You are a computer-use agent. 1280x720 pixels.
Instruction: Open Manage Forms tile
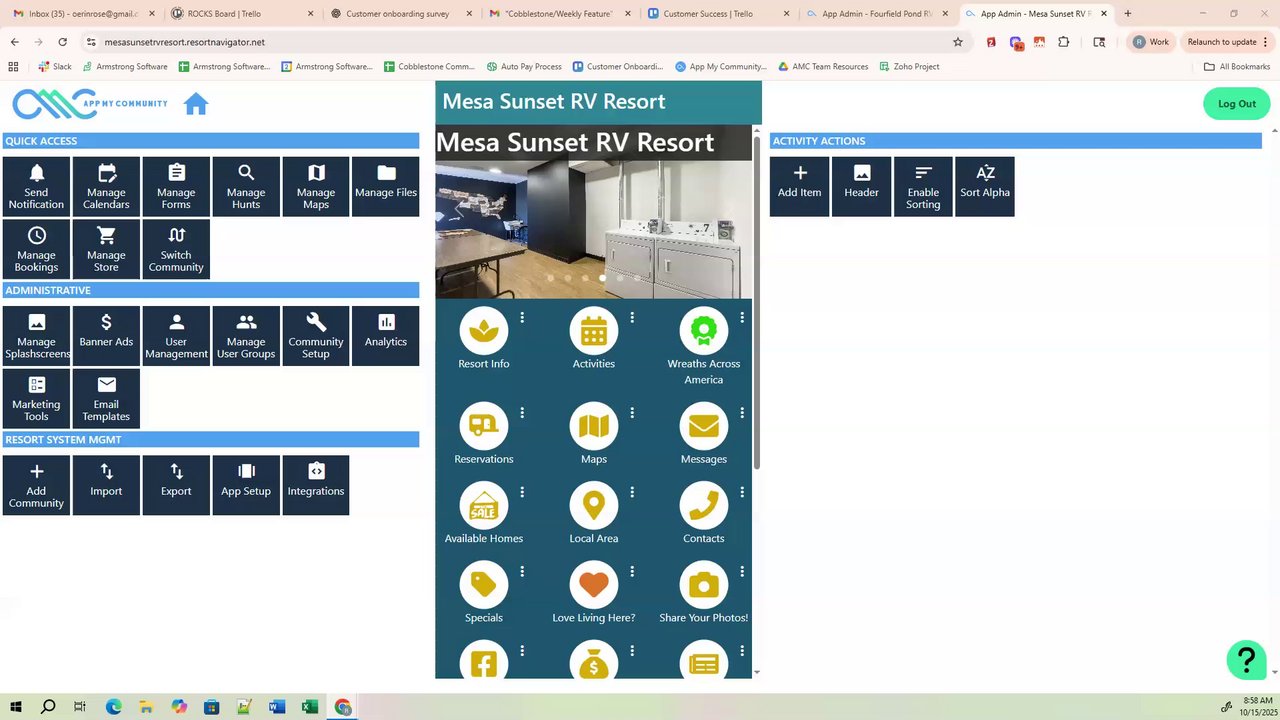tap(176, 186)
